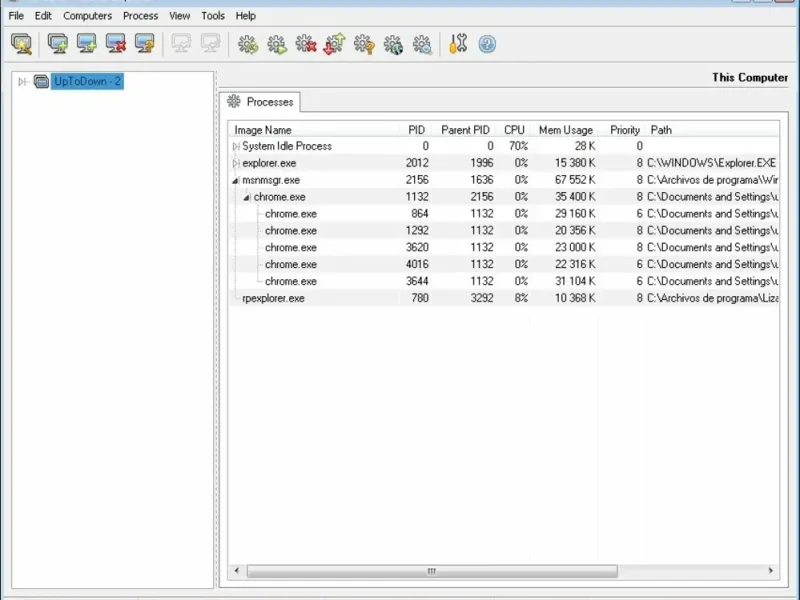
Task: Click the add computer icon
Action: (x=86, y=44)
